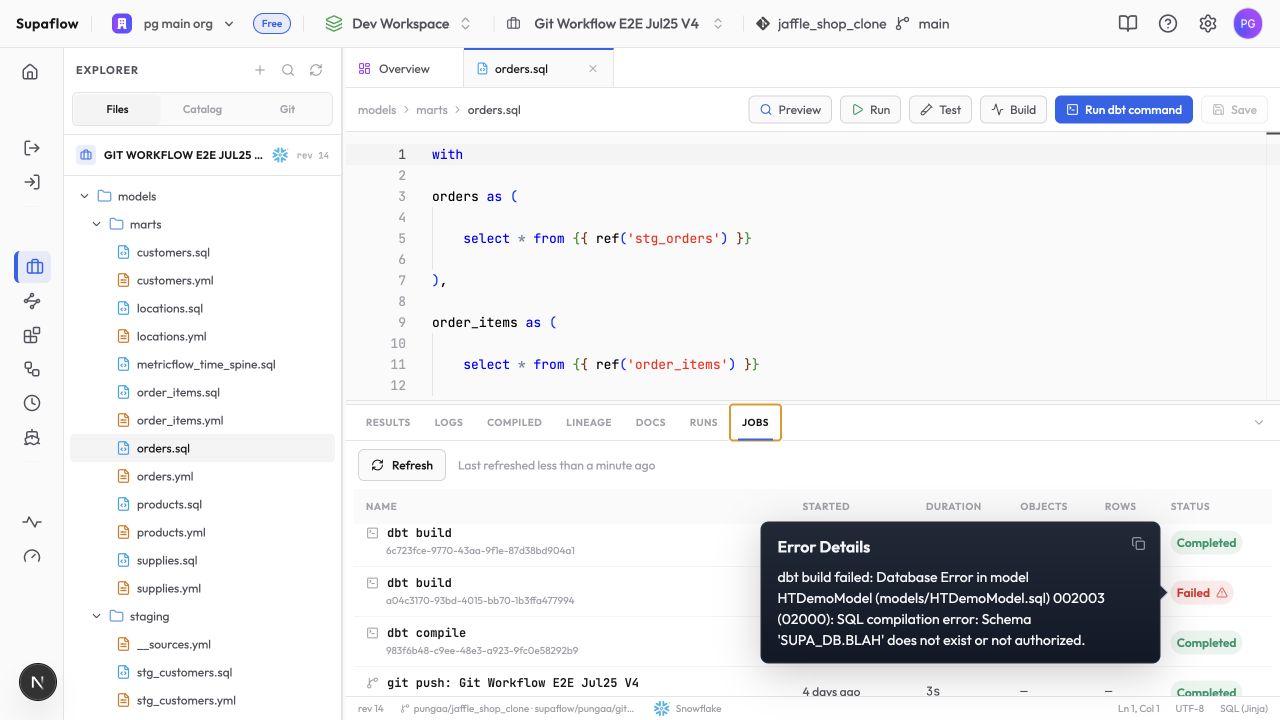This screenshot has width=1280, height=720.
Task: Open the schema shapes icon in the sidebar
Action: click(31, 369)
